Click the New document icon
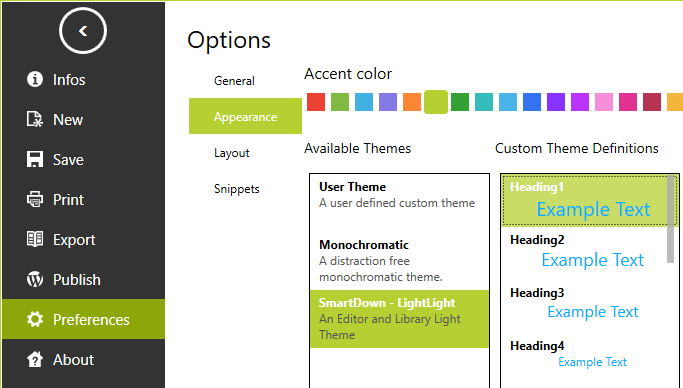The image size is (683, 388). [x=35, y=119]
